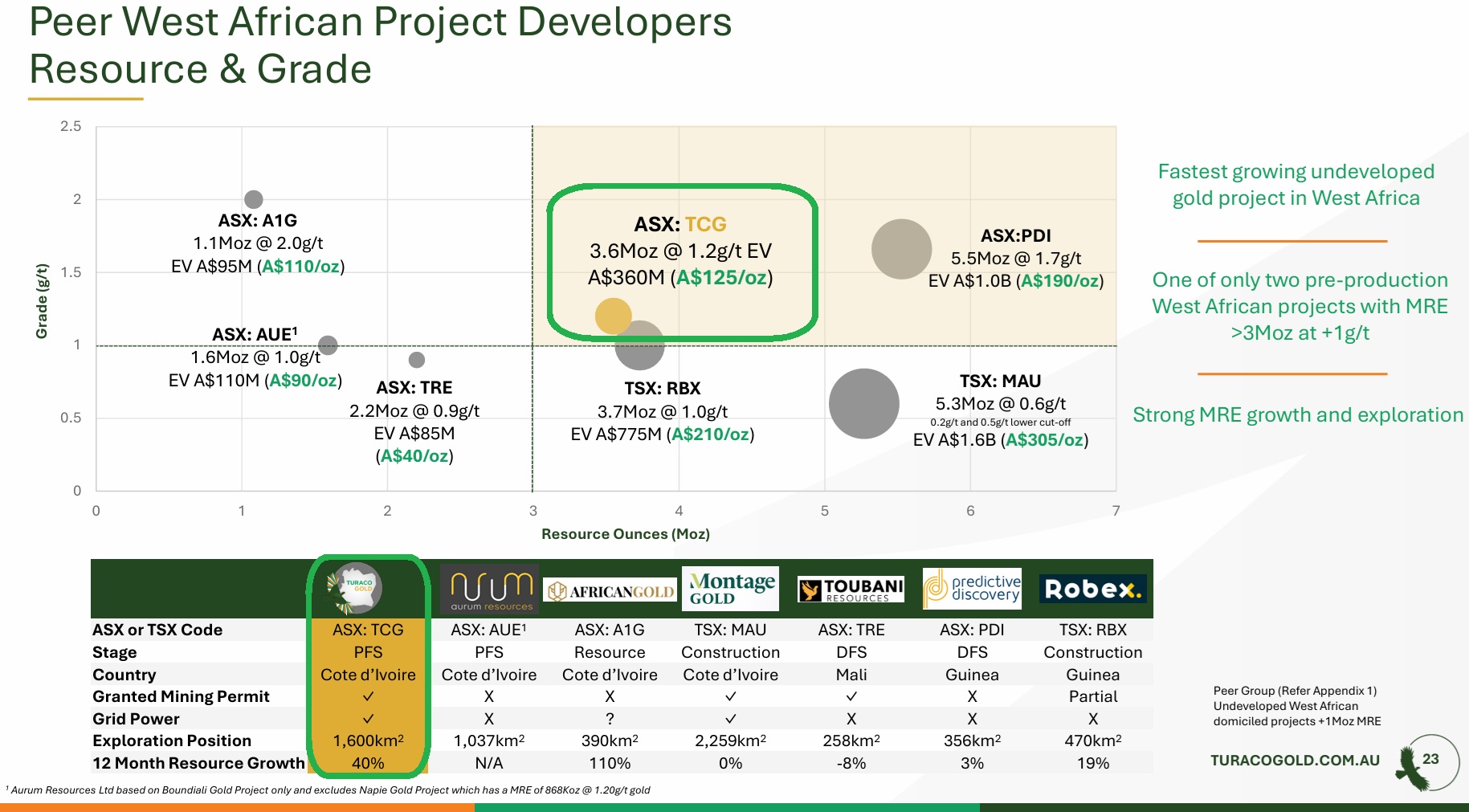This screenshot has width=1469, height=812.
Task: Click the Turaco Gold logo in table header
Action: point(357,589)
